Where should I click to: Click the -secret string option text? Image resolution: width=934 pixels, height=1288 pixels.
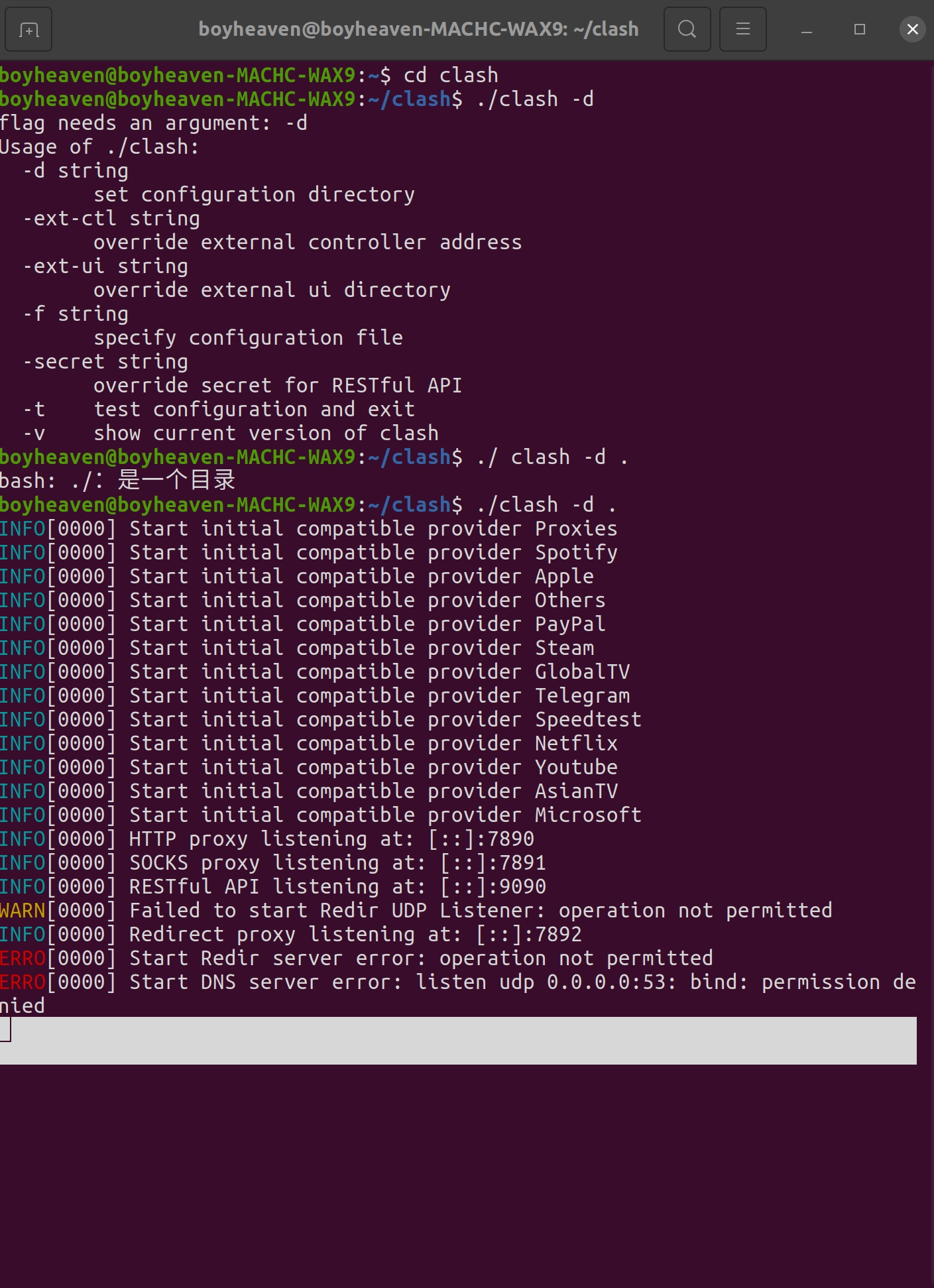pyautogui.click(x=105, y=361)
